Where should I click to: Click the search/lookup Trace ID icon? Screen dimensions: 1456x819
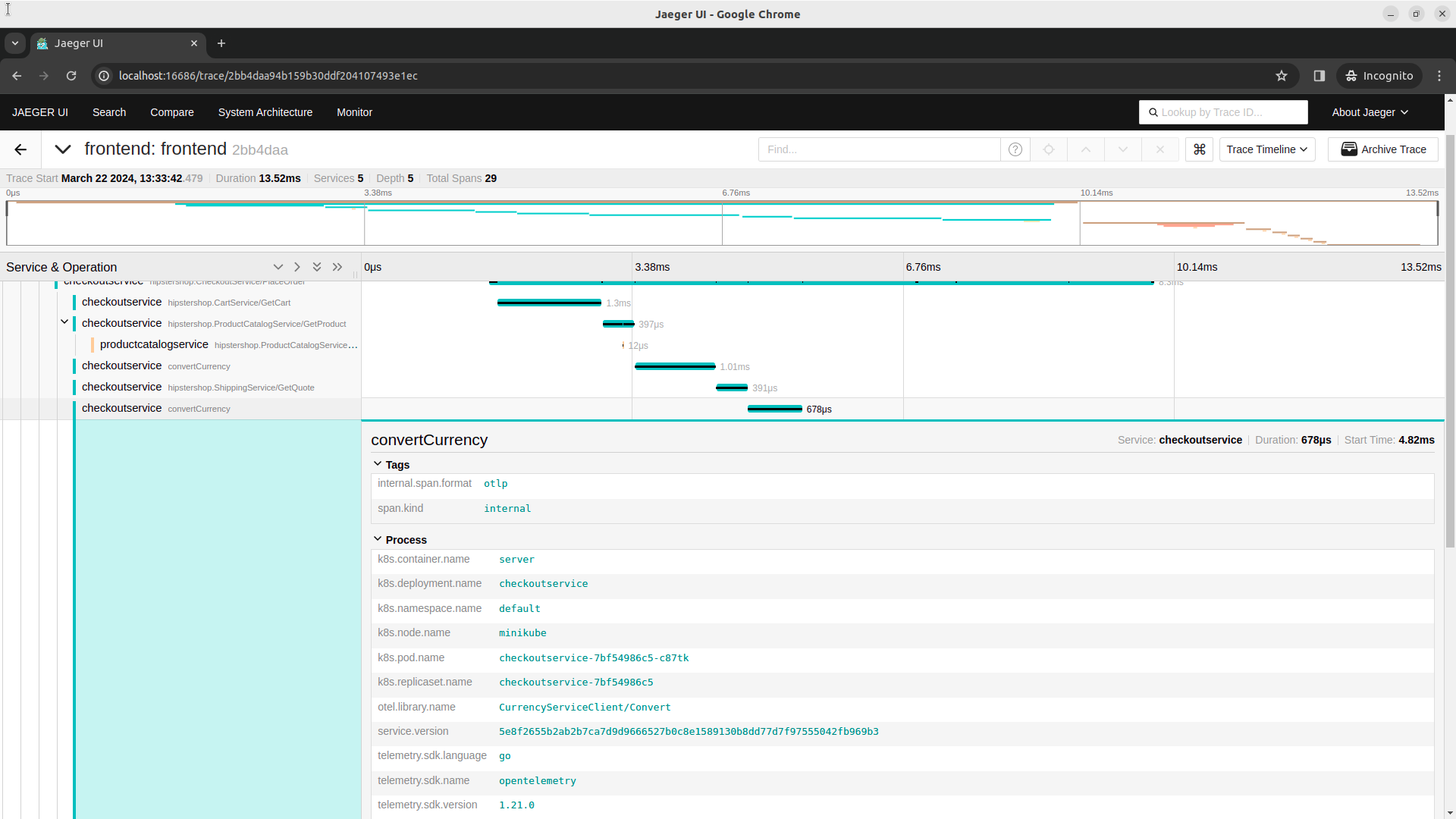point(1154,112)
